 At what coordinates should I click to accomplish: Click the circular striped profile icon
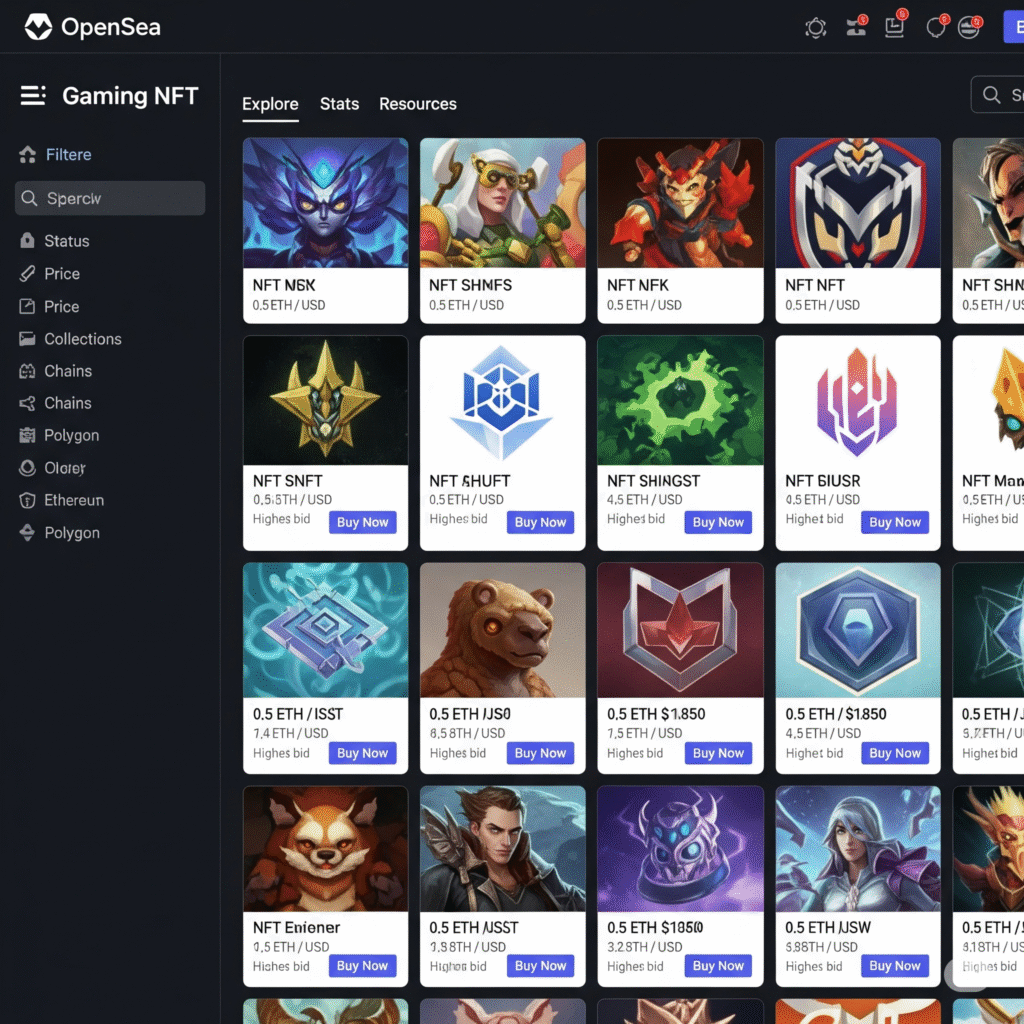coord(969,27)
